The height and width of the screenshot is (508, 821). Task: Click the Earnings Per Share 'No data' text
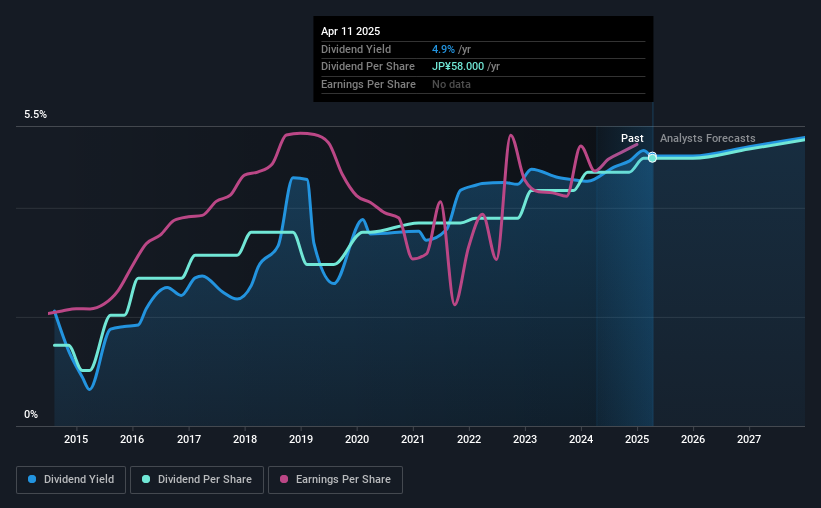point(451,84)
